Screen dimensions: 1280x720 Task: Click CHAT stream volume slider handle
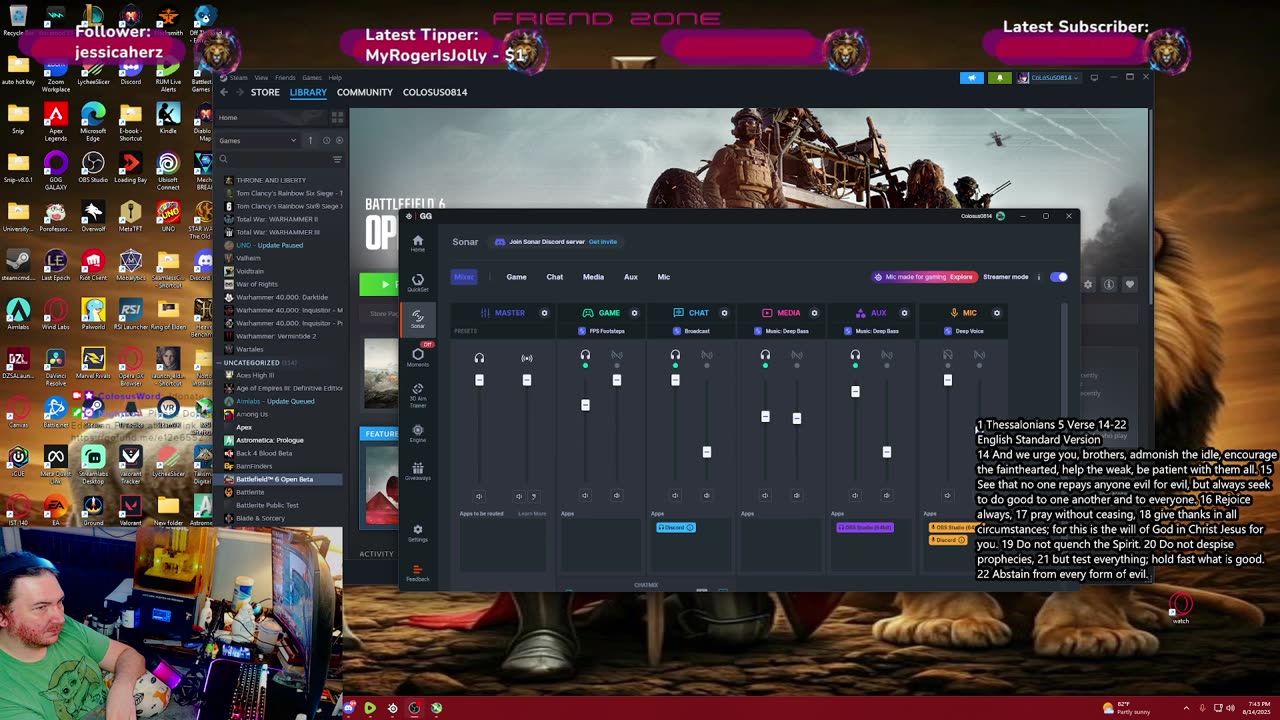(x=707, y=452)
